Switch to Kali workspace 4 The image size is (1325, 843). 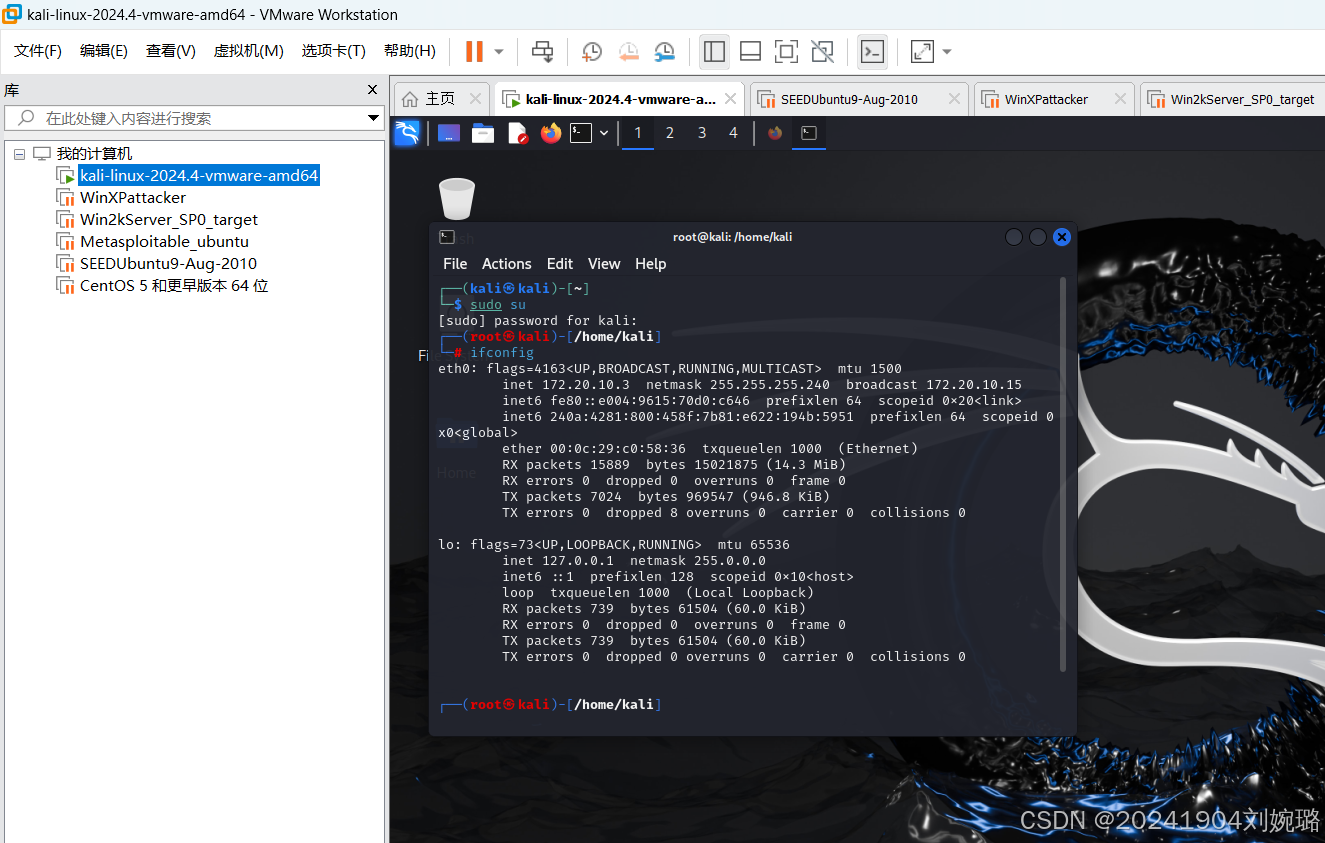click(734, 133)
